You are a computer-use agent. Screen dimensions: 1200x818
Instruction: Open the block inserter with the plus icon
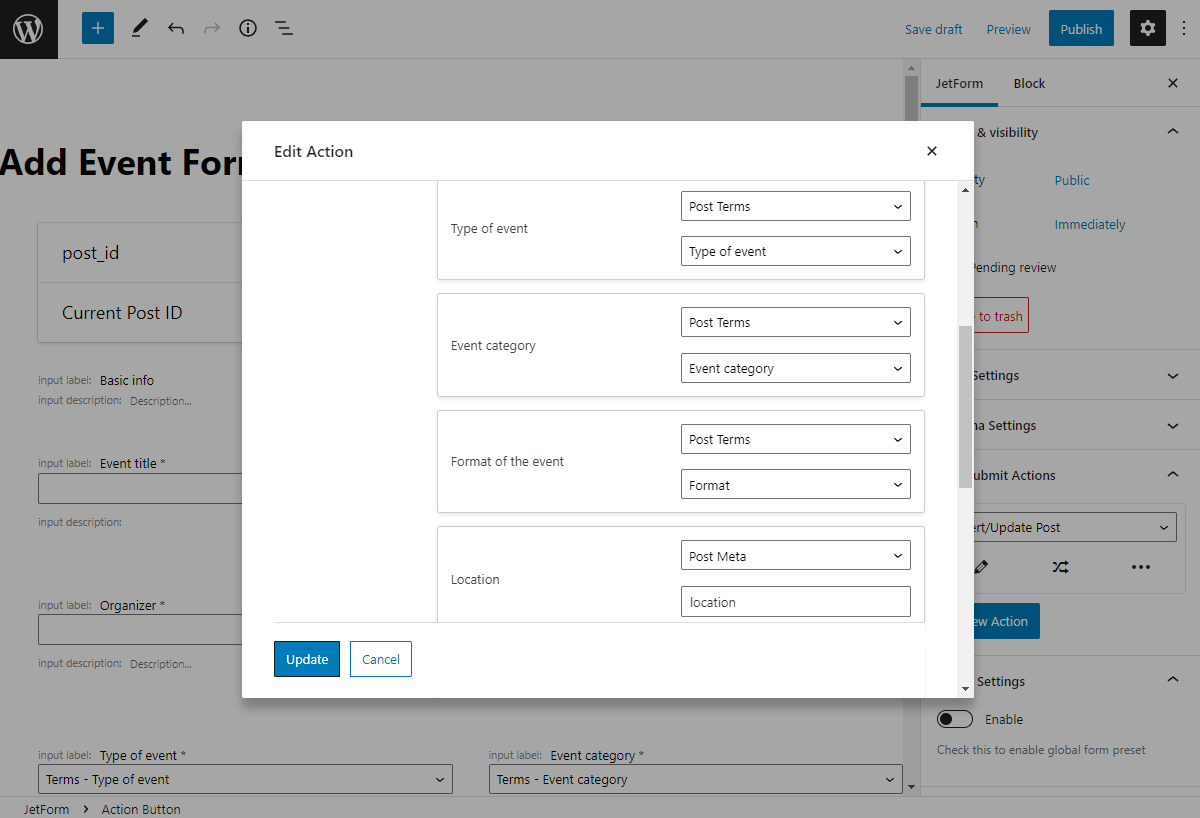click(97, 28)
